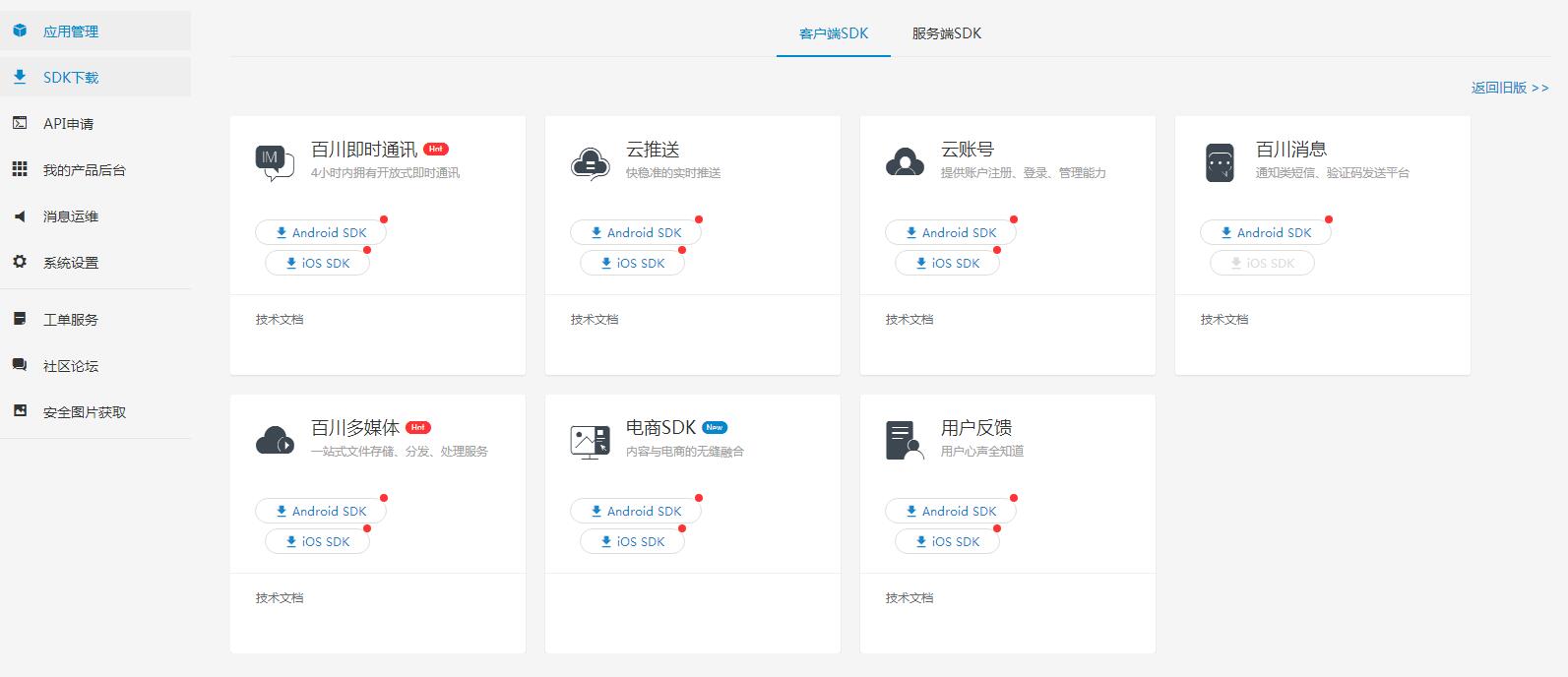Click description 内容与电商的无缝融合
This screenshot has width=1568, height=677.
coord(685,452)
